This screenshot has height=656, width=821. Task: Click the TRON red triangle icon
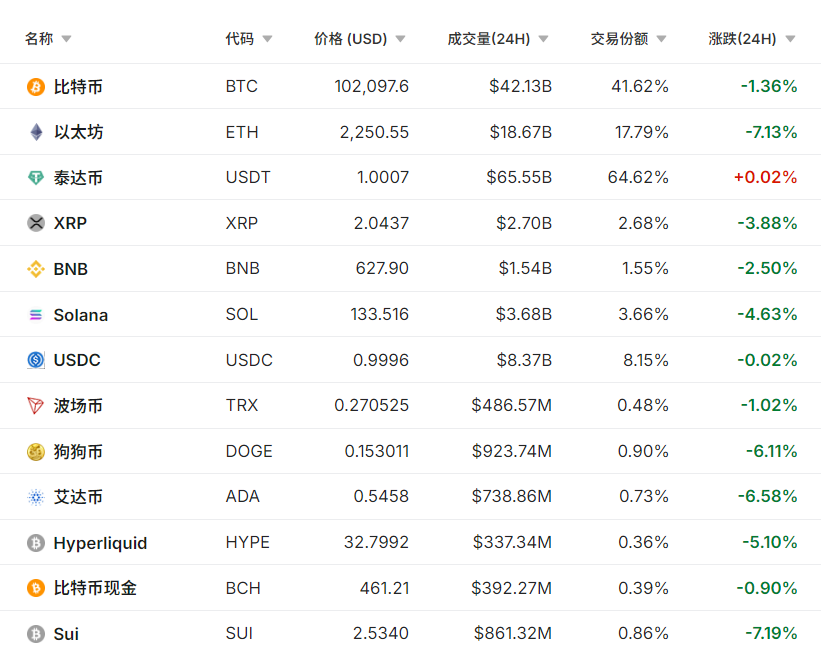[36, 406]
